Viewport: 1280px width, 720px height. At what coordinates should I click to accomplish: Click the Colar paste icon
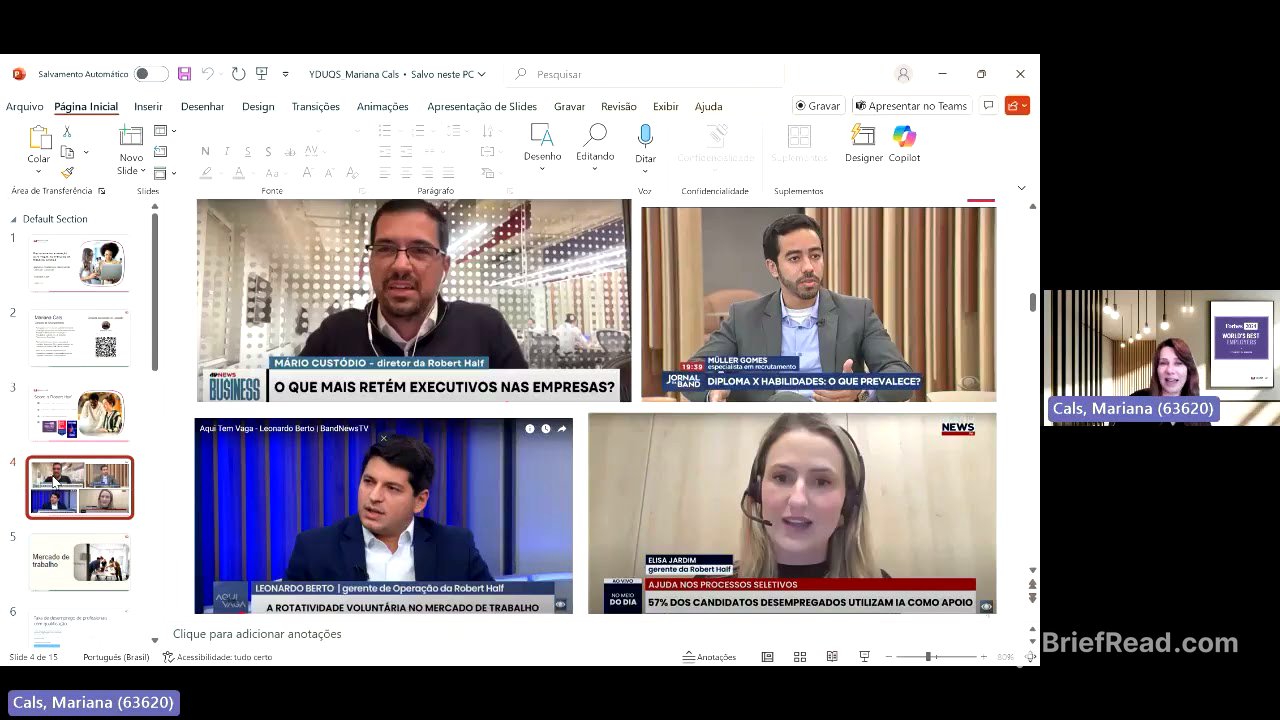tap(39, 138)
